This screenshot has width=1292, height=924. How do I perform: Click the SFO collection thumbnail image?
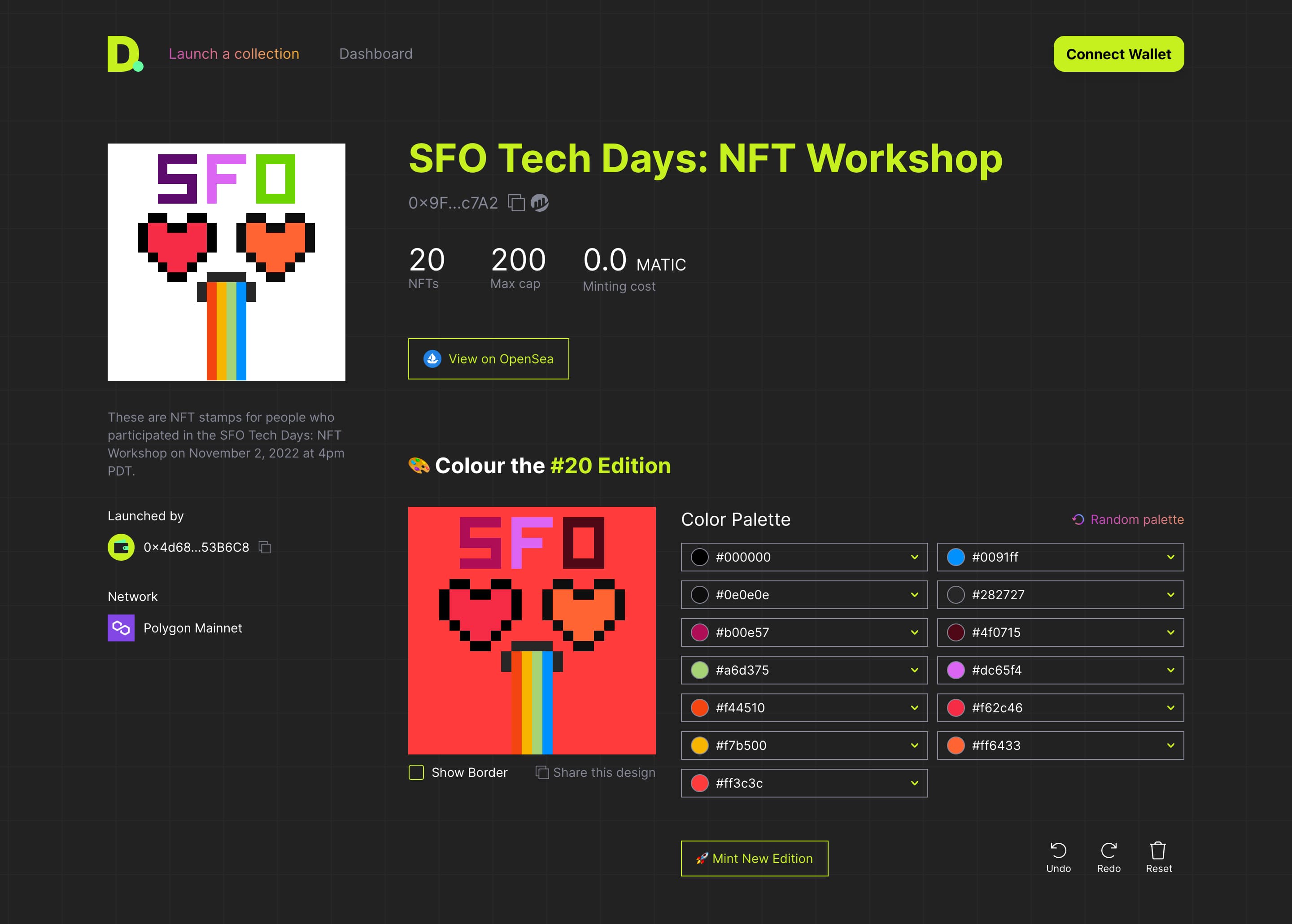[227, 262]
